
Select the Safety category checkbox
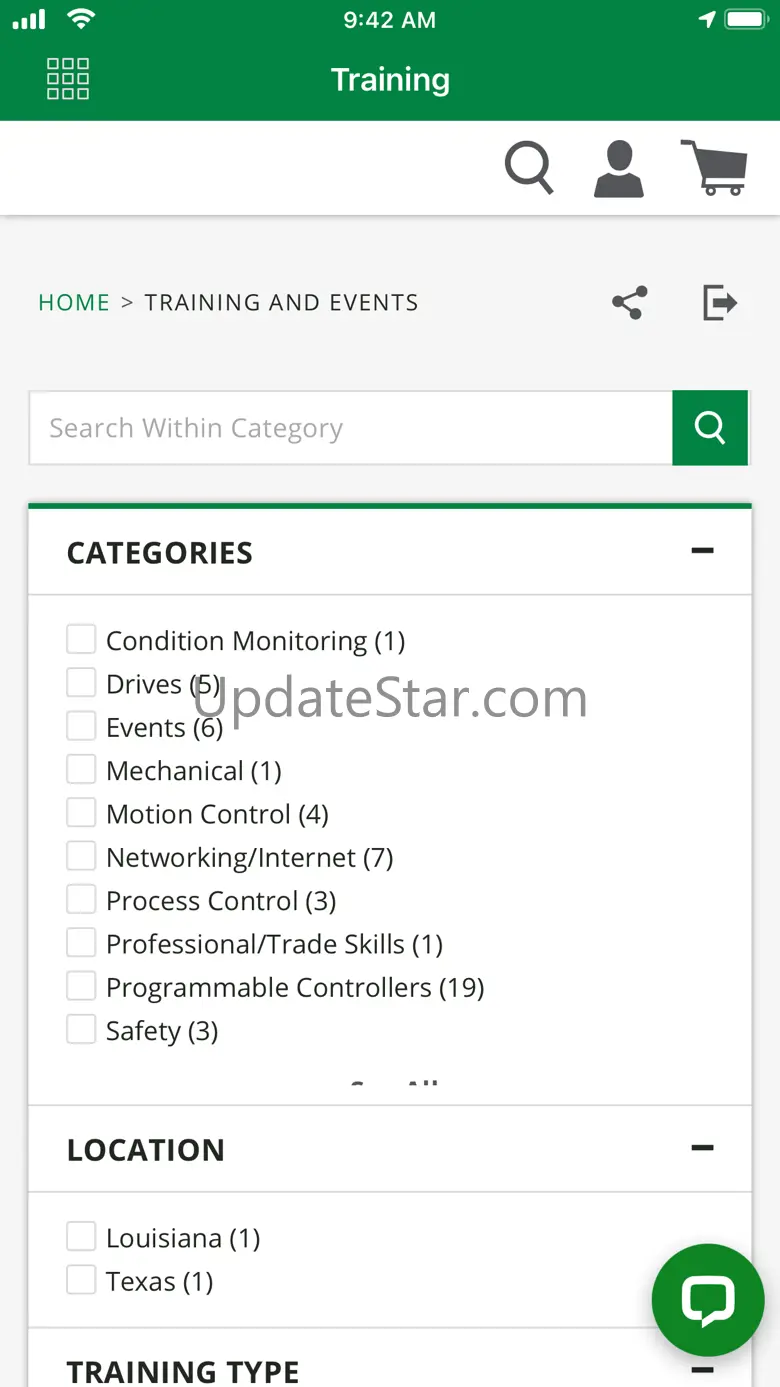point(81,1029)
